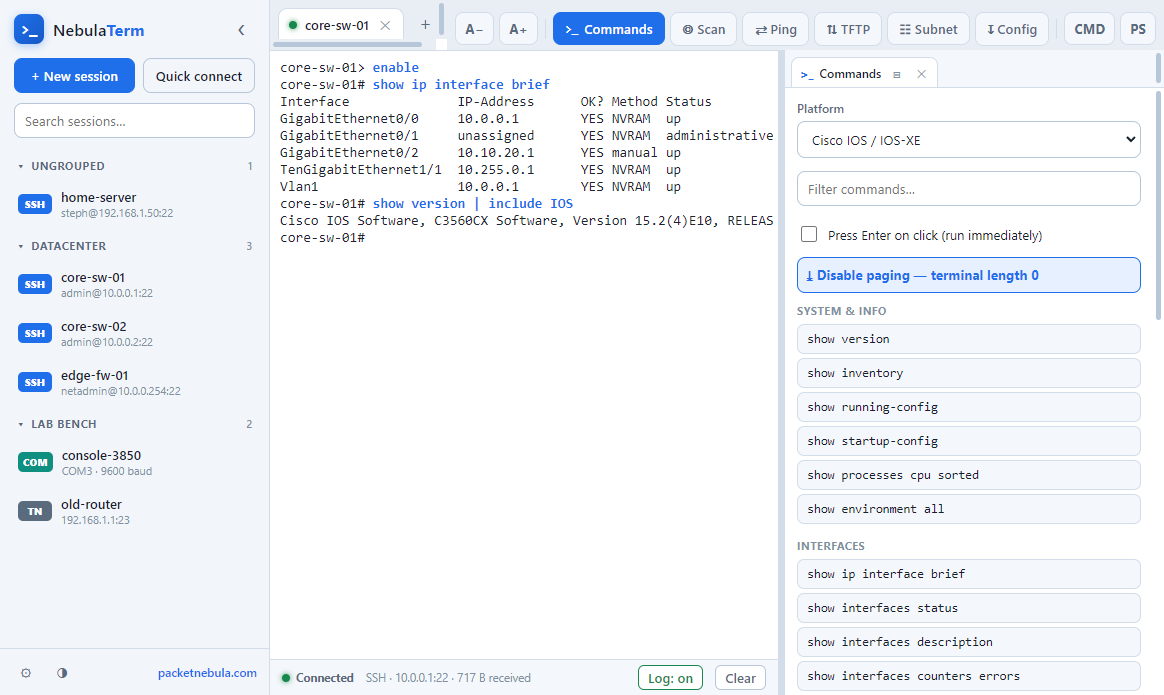Close the core-sw-01 terminal tab
Viewport: 1164px width, 695px height.
tap(385, 25)
